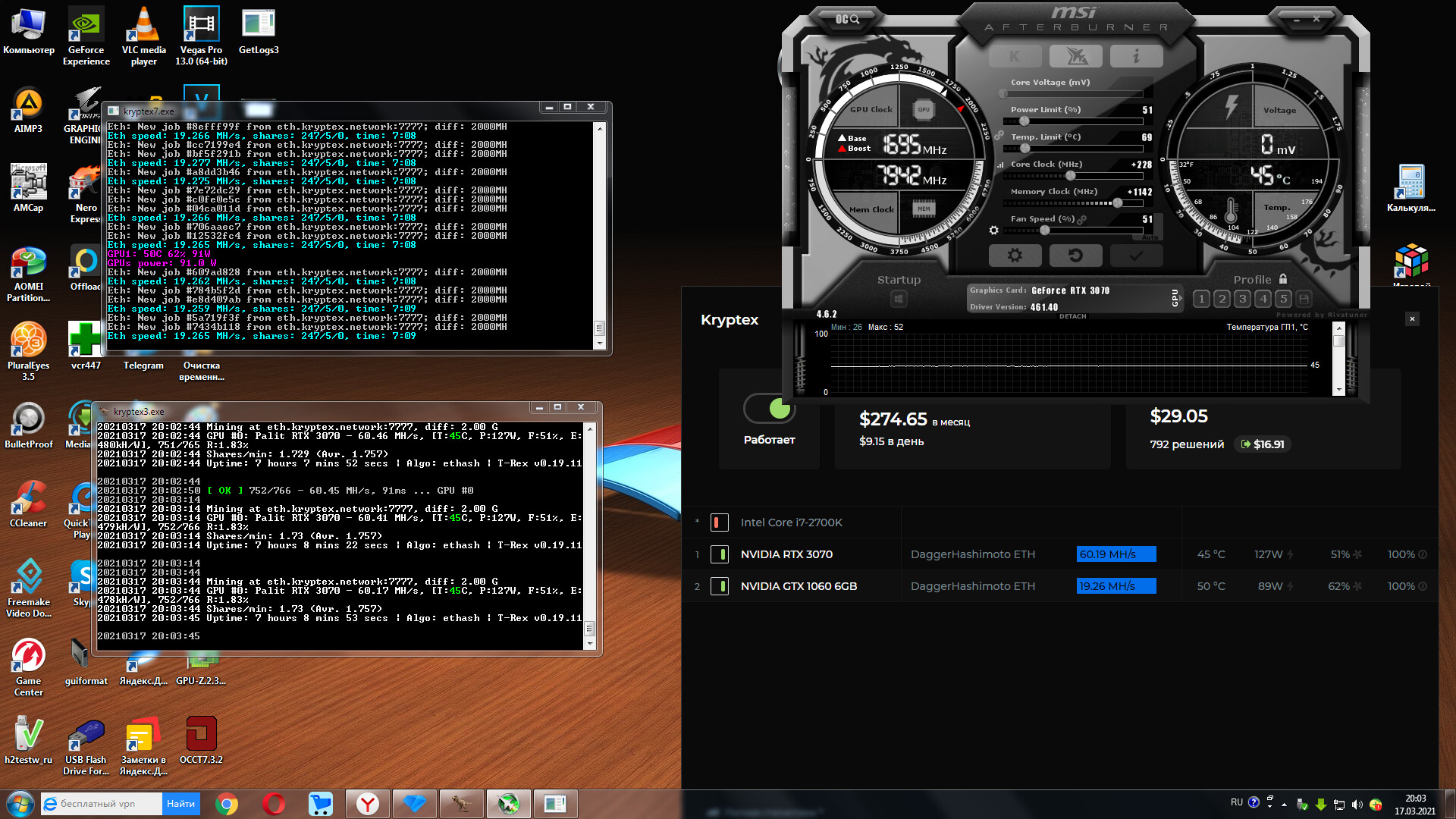
Task: Open the Windows Start button
Action: [20, 804]
